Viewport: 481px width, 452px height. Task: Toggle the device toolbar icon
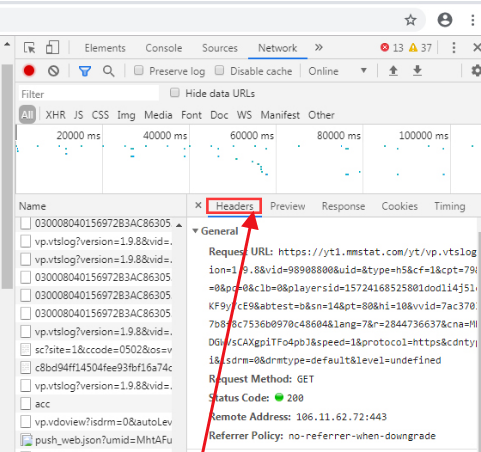(52, 47)
